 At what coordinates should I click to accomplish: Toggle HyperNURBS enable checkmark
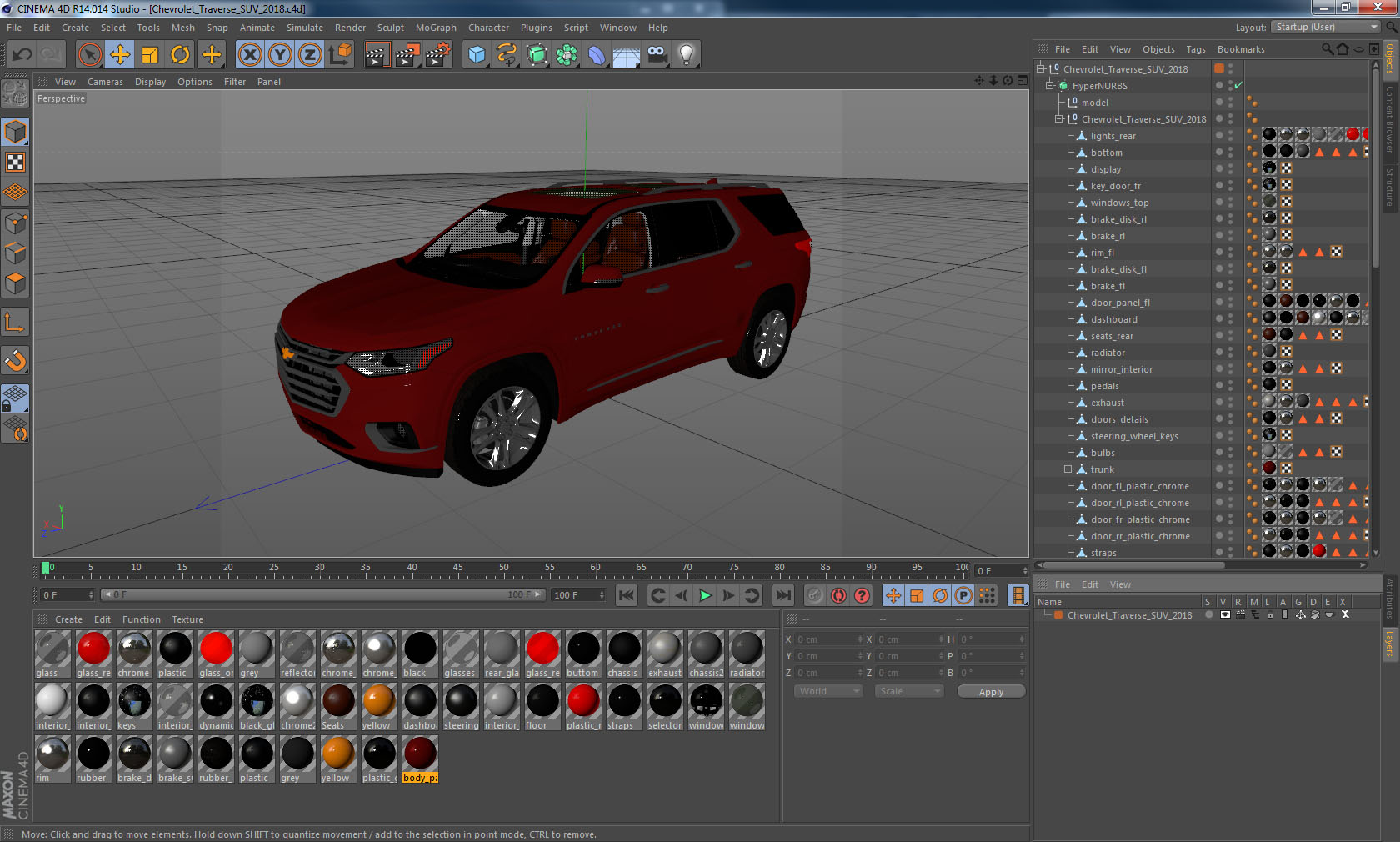[1238, 85]
